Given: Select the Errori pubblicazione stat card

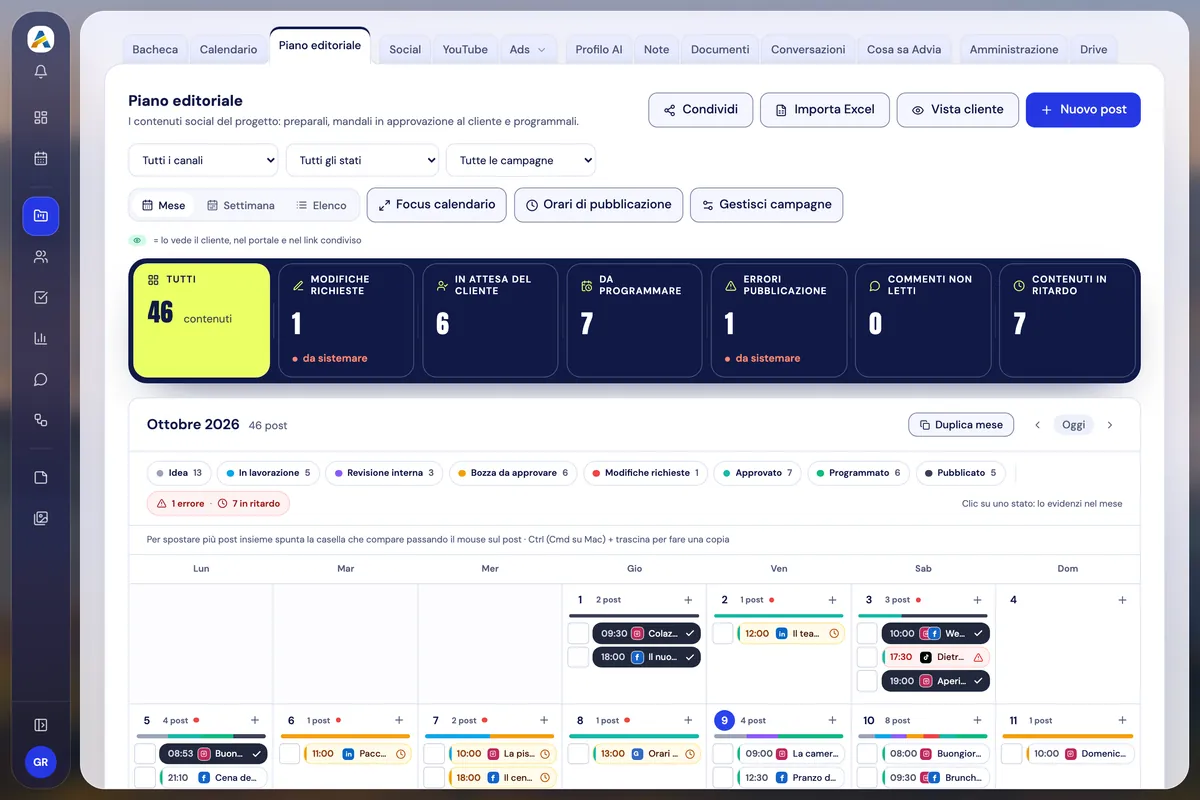Looking at the screenshot, I should pos(778,320).
